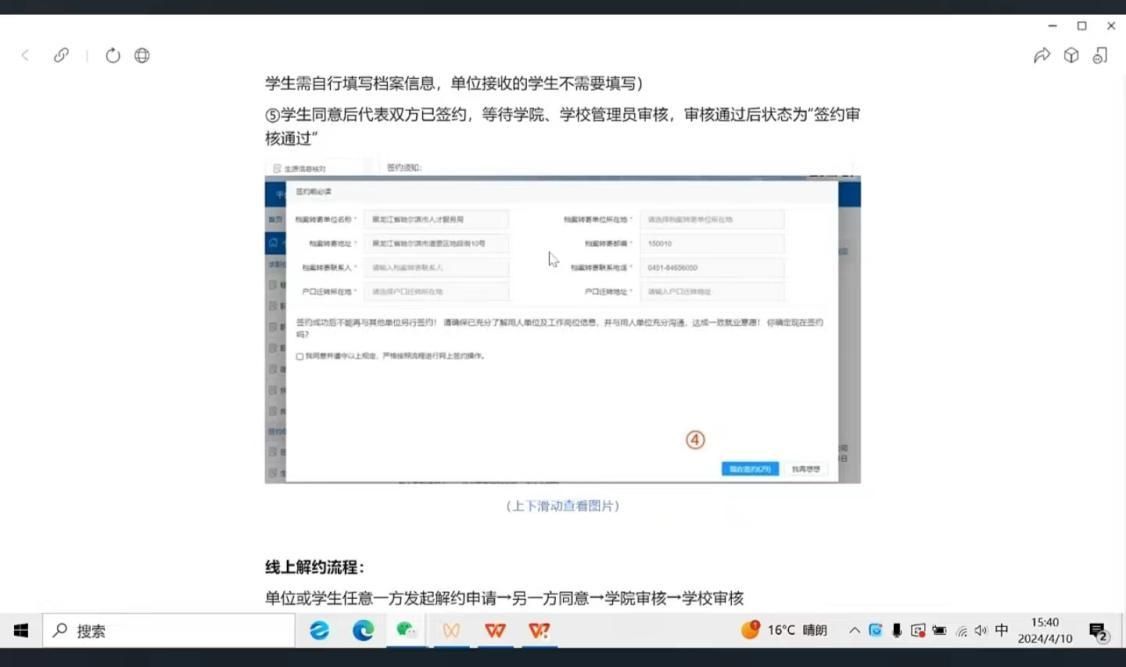Open the Windows Start menu
1126x667 pixels.
(20, 630)
